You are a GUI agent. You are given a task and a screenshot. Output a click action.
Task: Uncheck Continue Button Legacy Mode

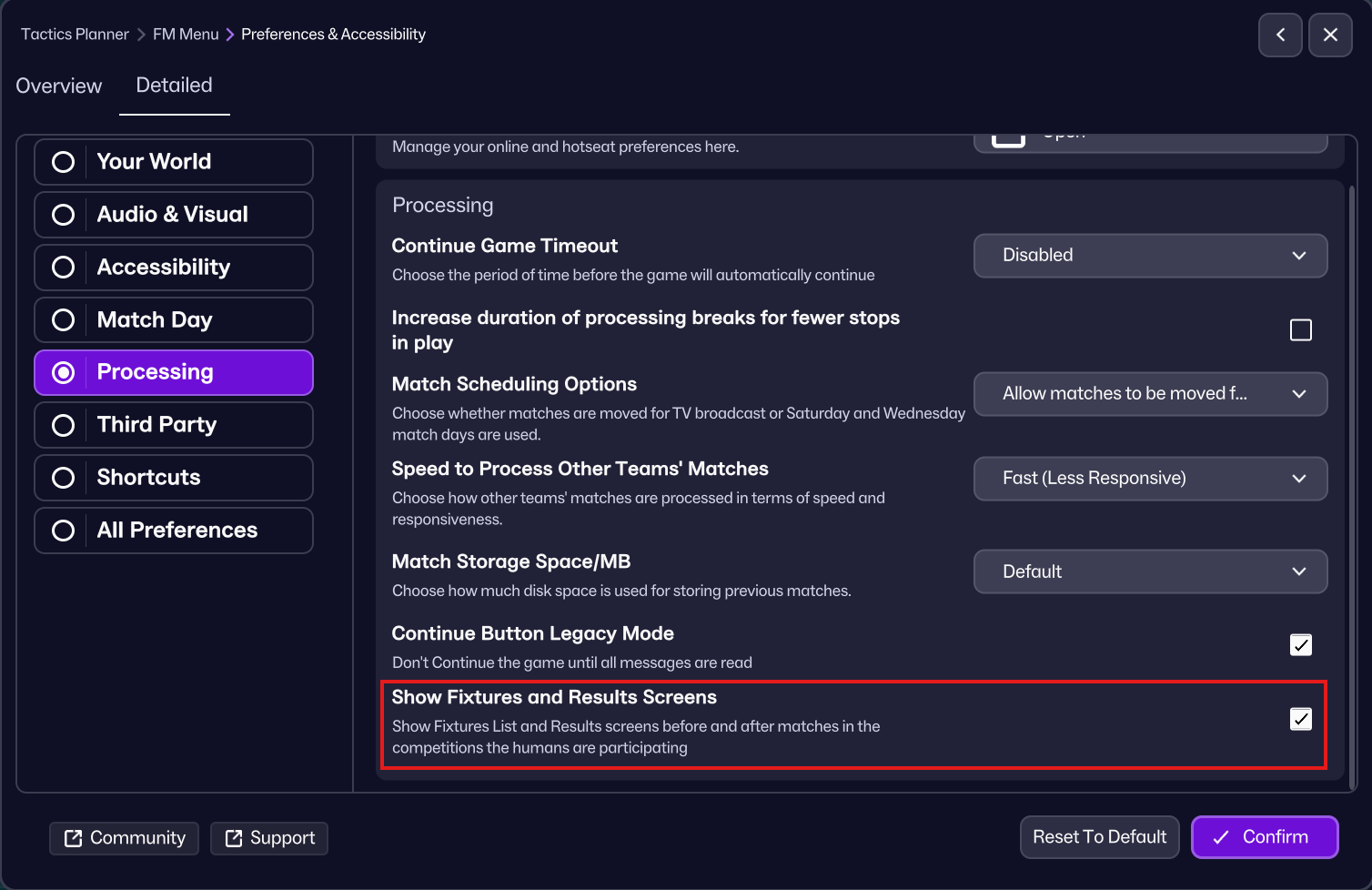point(1301,645)
